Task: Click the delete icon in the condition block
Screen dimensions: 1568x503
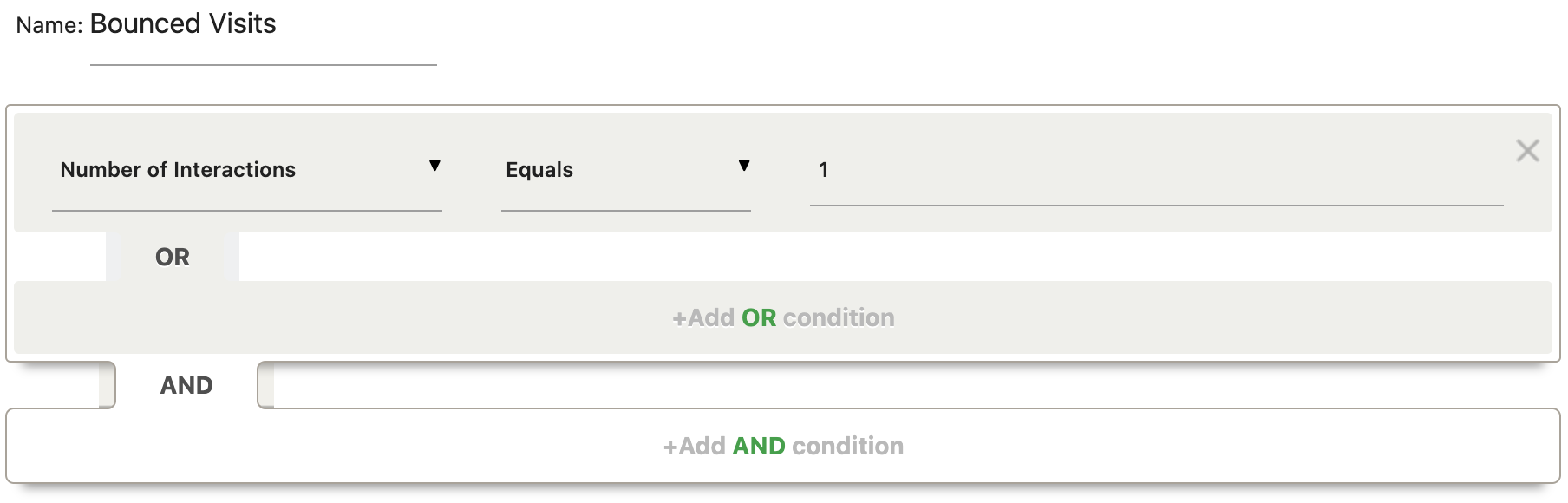Action: tap(1527, 151)
